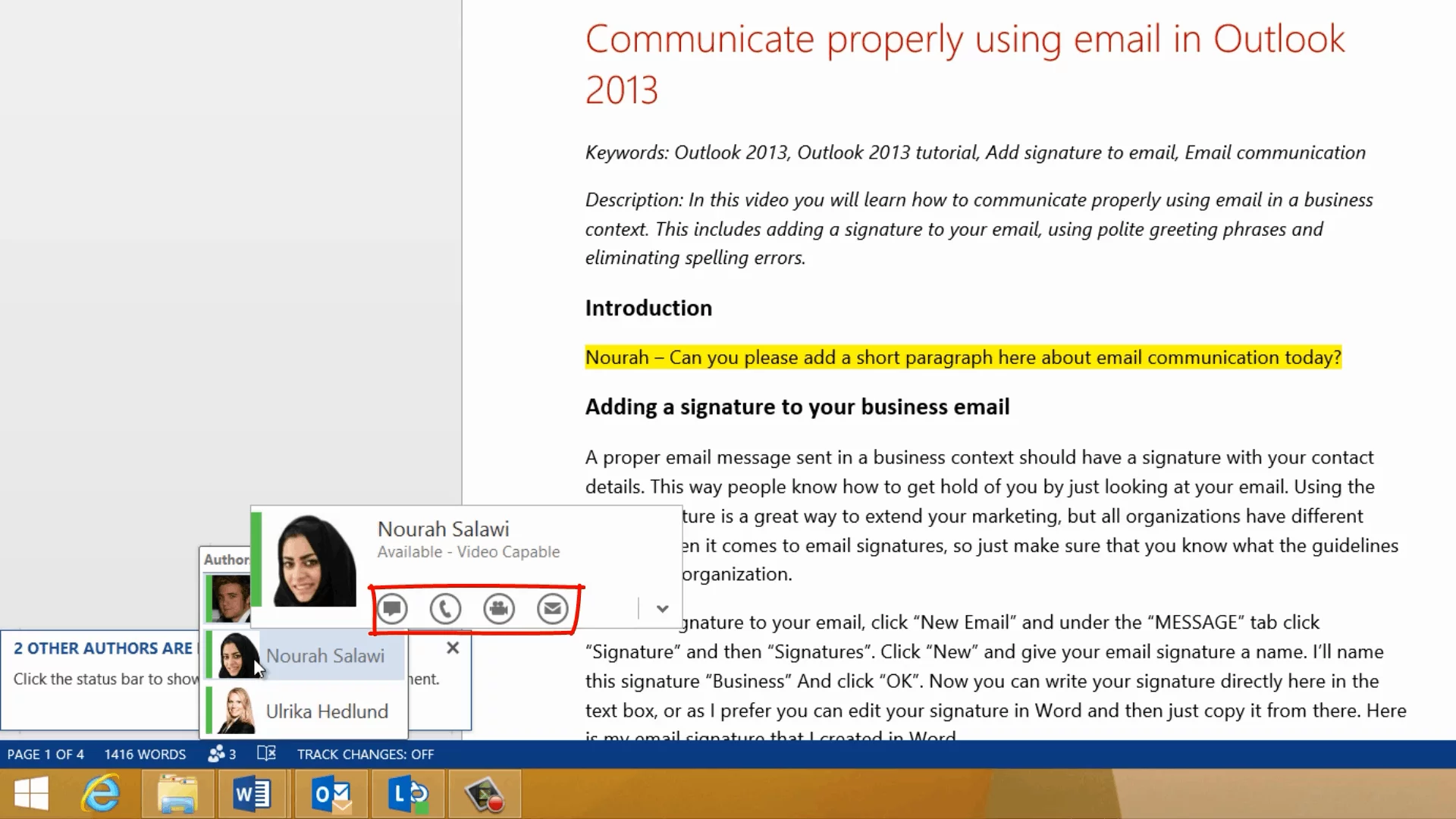Open Internet Explorer from the taskbar

101,794
